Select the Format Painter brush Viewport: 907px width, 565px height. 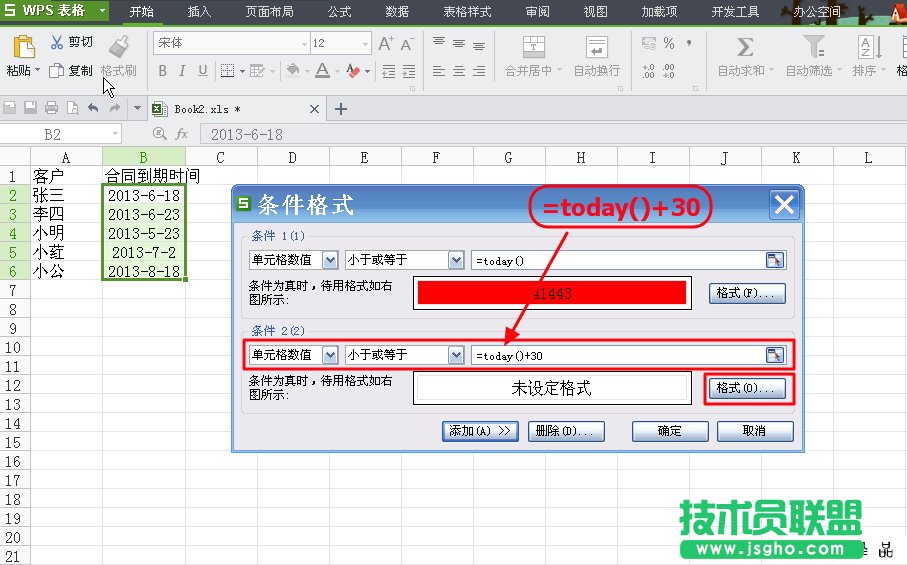[119, 47]
